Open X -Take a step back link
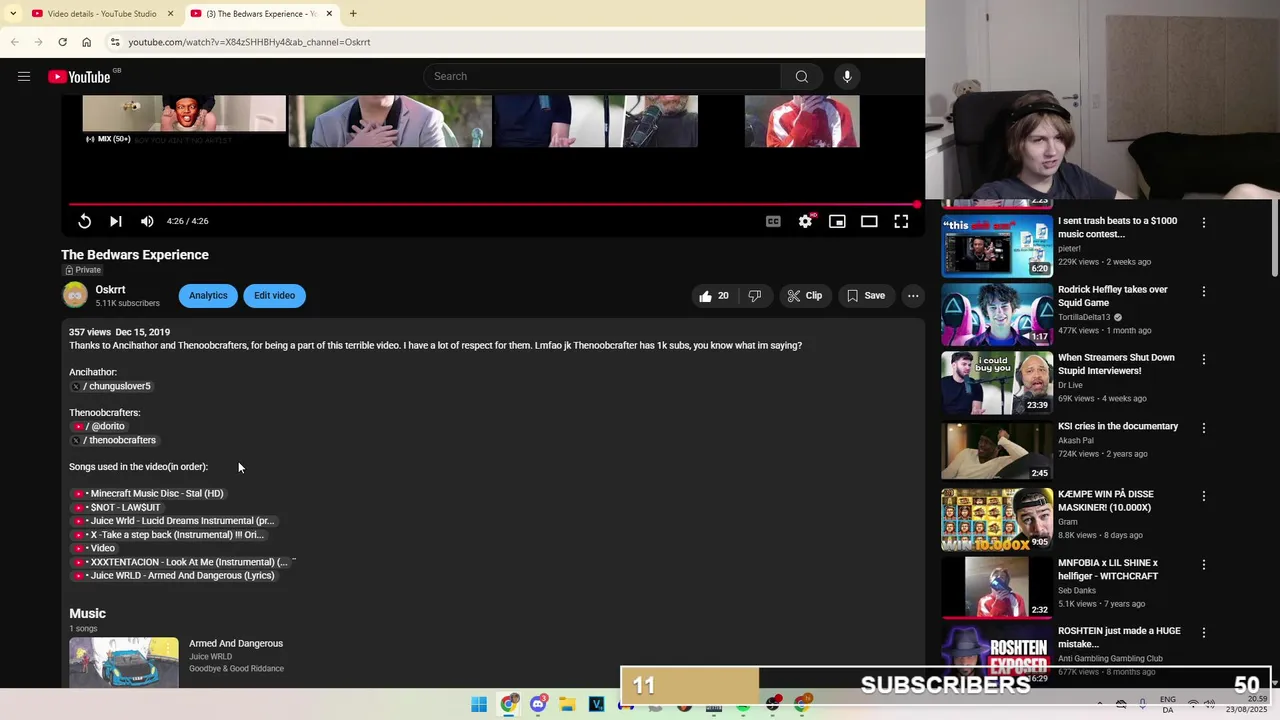Image resolution: width=1280 pixels, height=720 pixels. [x=169, y=535]
